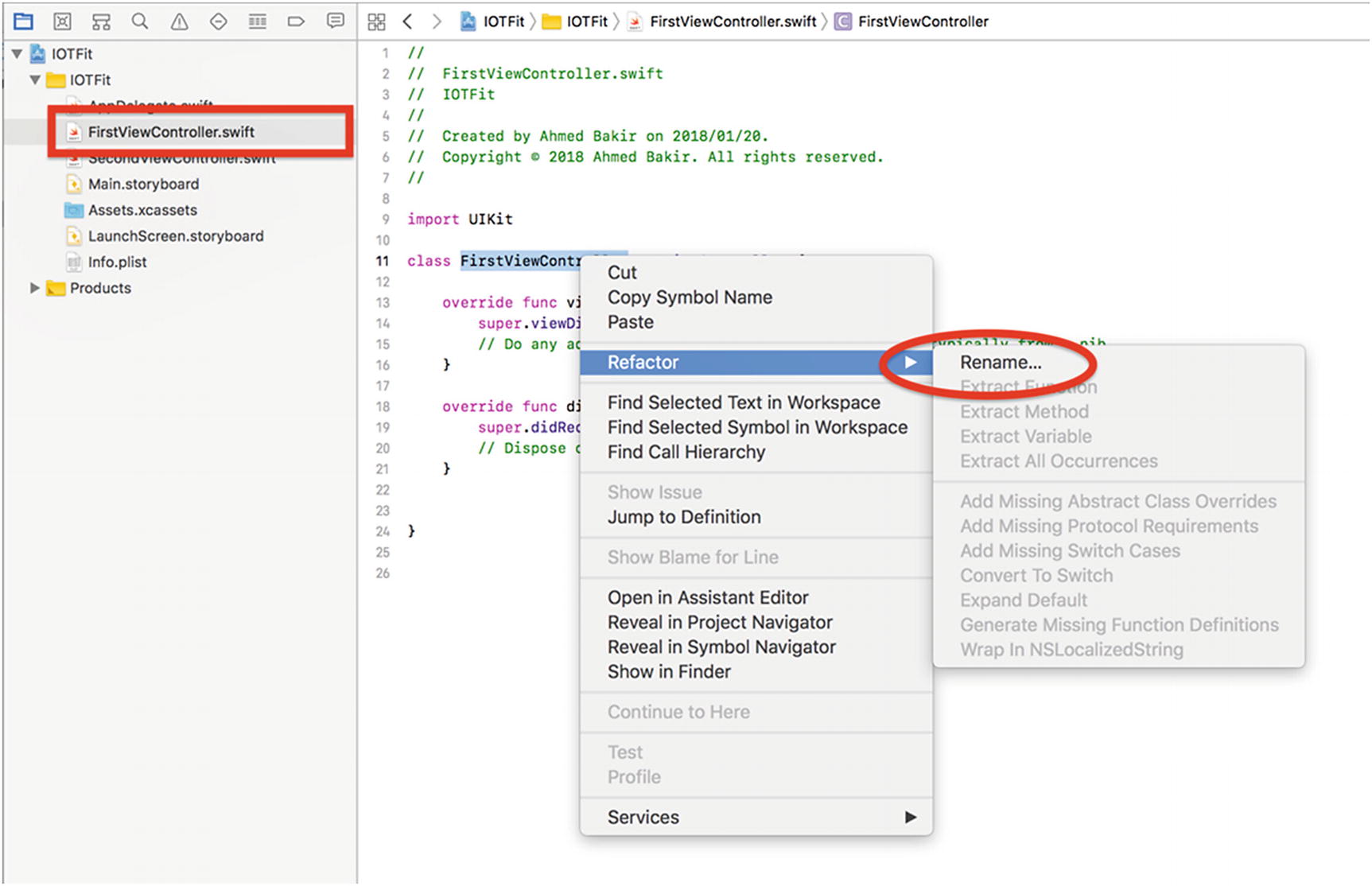Screen dimensions: 1372x886
Task: Click the Copyright comment line
Action: (x=645, y=157)
